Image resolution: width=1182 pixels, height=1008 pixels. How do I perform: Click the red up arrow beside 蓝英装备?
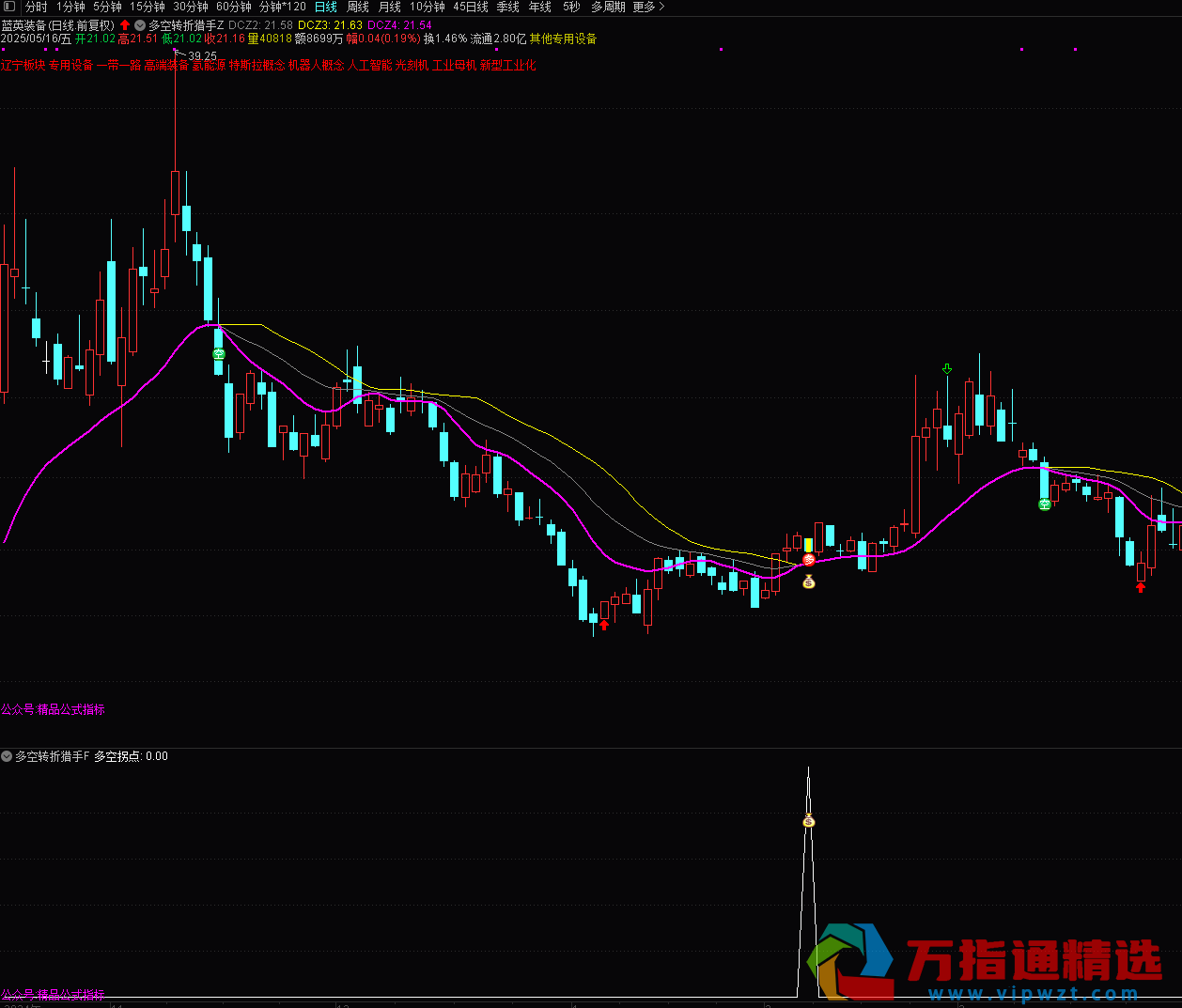(125, 25)
